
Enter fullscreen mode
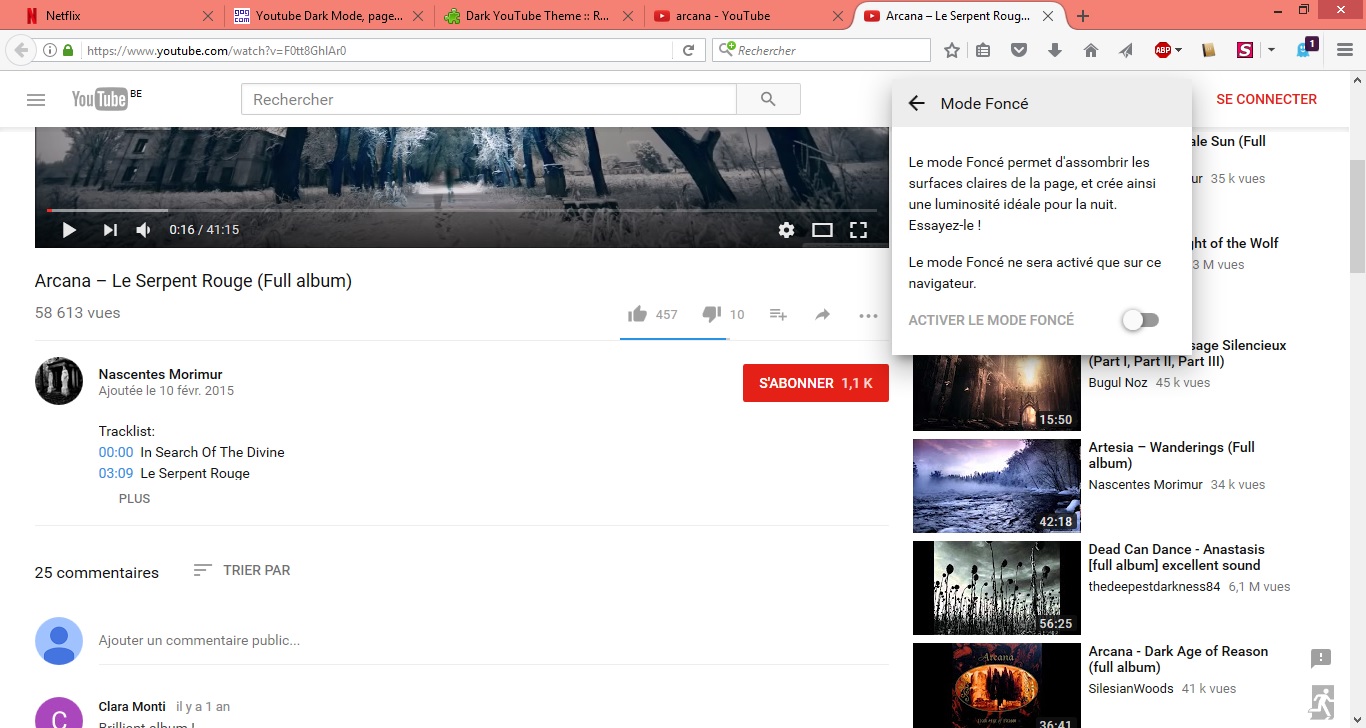(x=858, y=230)
